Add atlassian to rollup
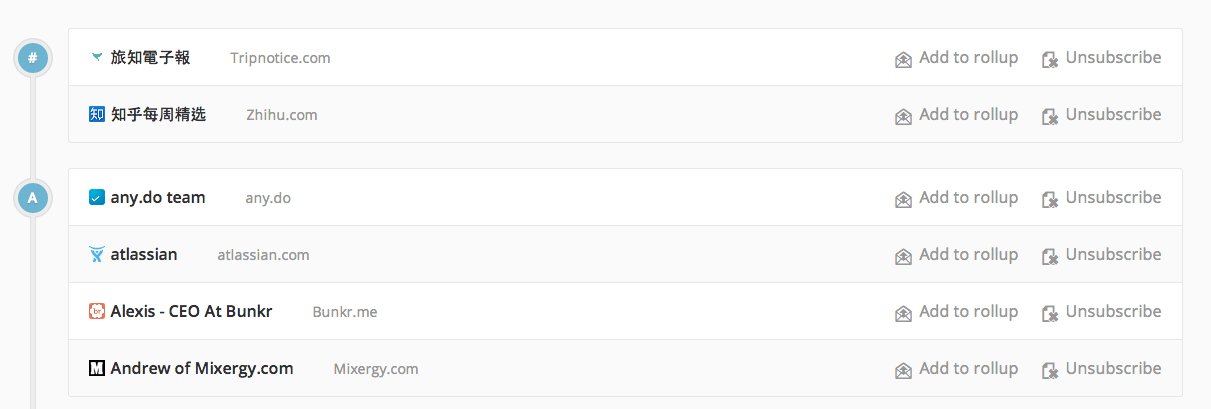 (x=957, y=255)
